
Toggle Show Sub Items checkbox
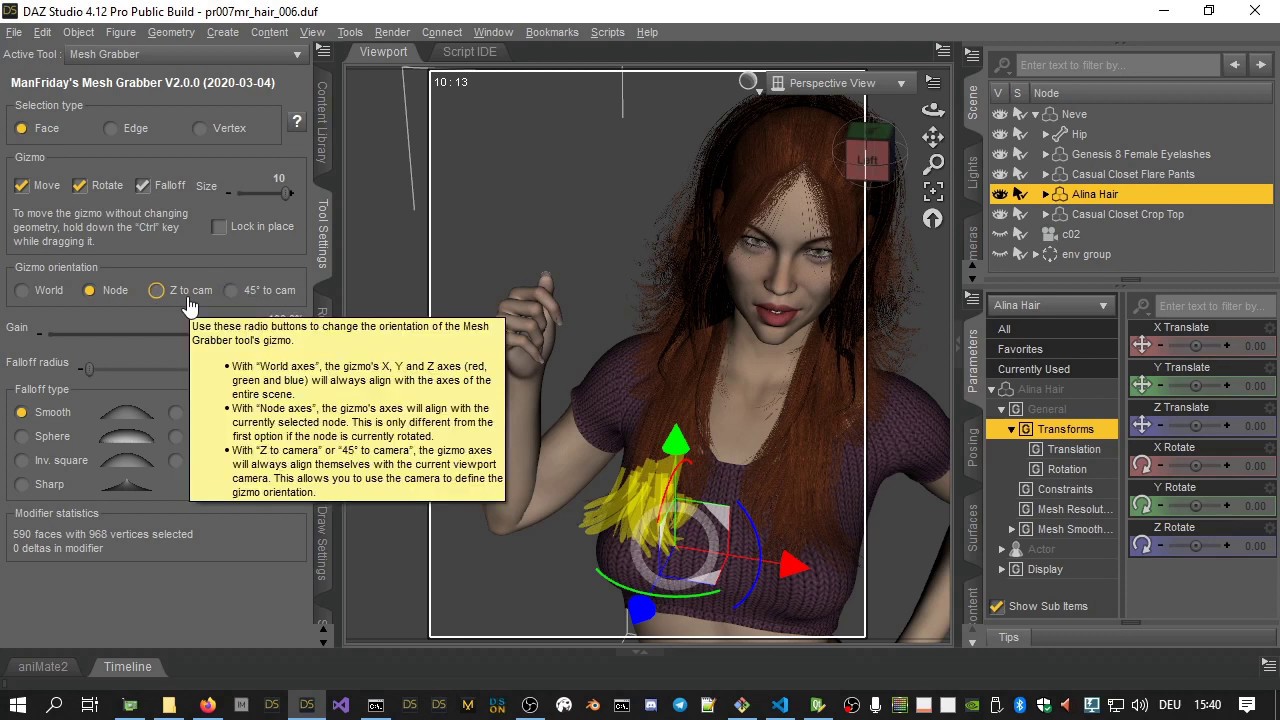point(997,606)
